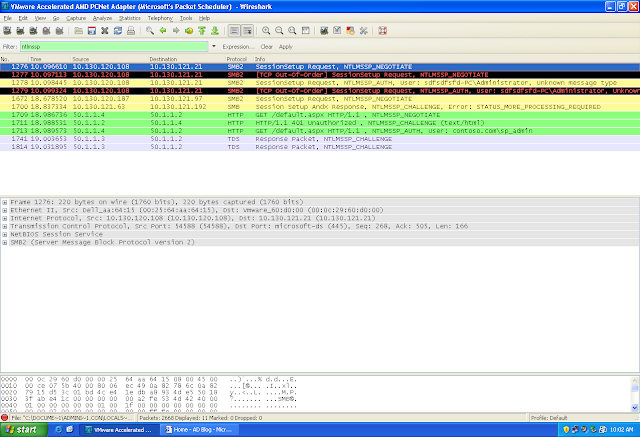Click into the ntlmssp filter field
Viewport: 640px width, 437px height.
pos(114,47)
